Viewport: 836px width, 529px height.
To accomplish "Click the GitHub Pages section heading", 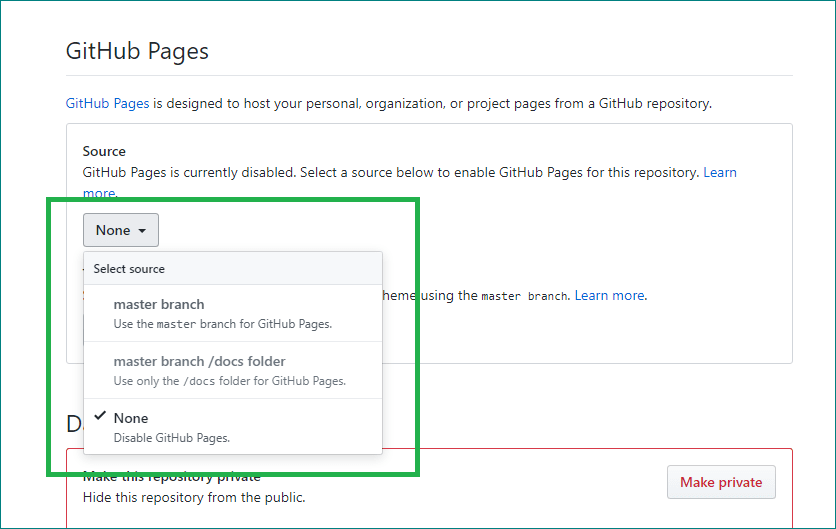I will (137, 51).
